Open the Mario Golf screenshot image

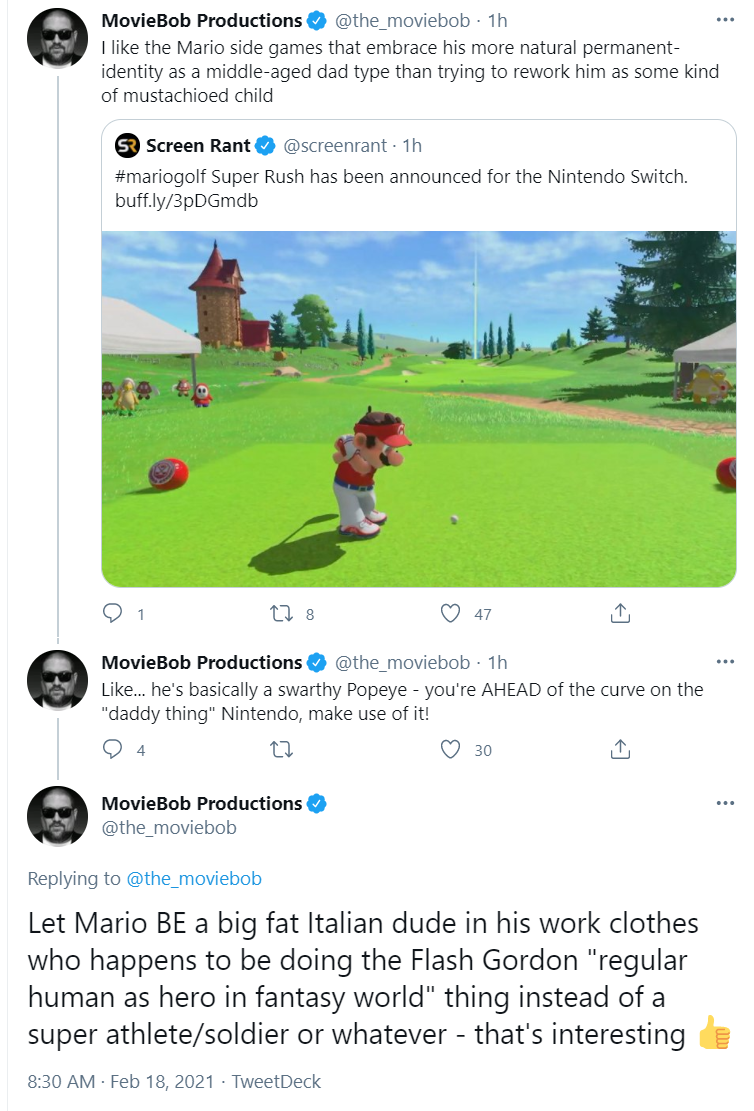[419, 409]
